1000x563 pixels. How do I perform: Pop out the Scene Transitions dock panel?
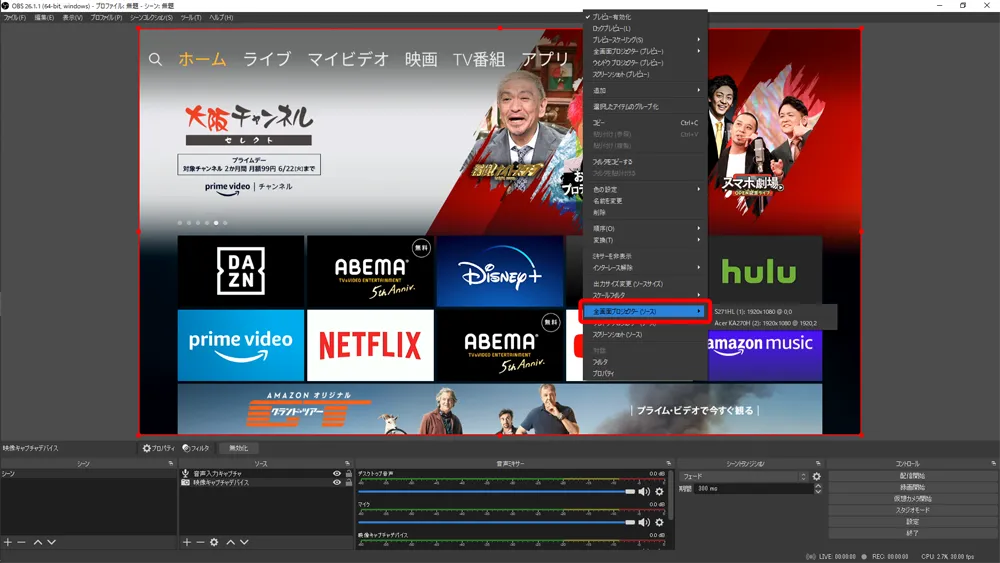[x=818, y=464]
